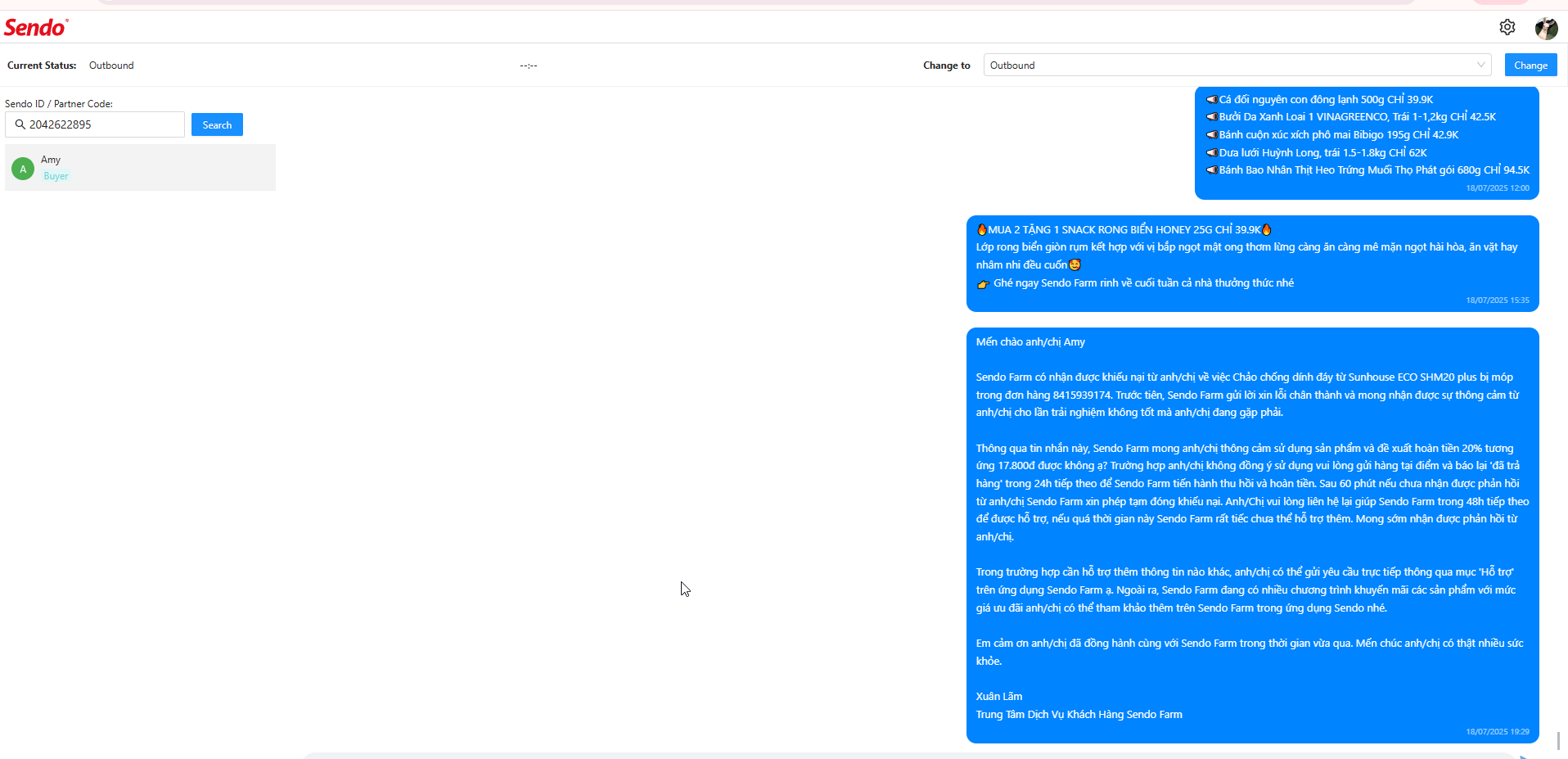1568x759 pixels.
Task: Select the Amy buyer conversation
Action: tap(140, 168)
